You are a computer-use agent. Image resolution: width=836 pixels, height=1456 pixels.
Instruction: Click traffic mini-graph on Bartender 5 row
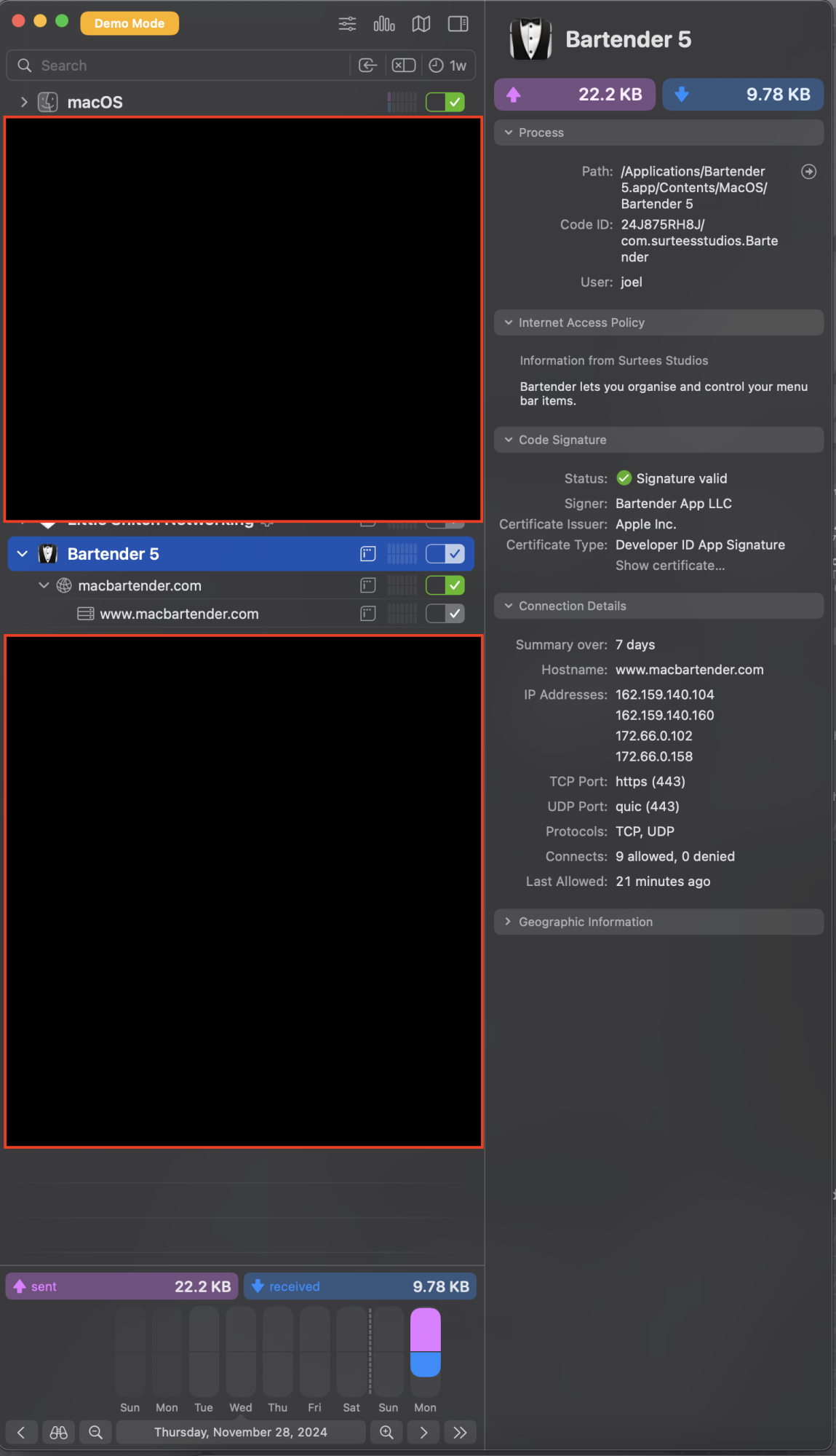tap(402, 554)
